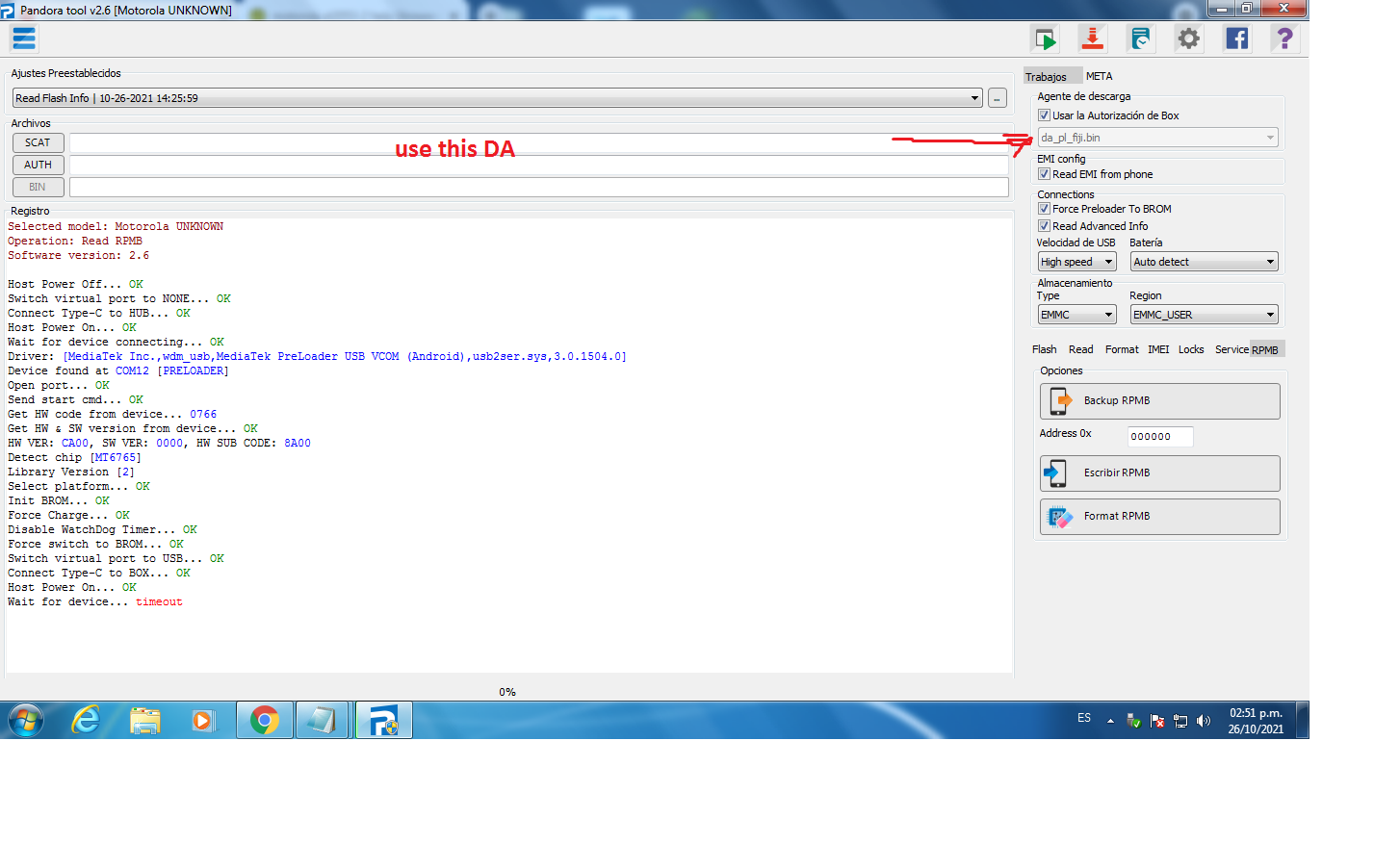Click the 'Software version: 2.6' log line
The image size is (1400, 843).
point(79,256)
